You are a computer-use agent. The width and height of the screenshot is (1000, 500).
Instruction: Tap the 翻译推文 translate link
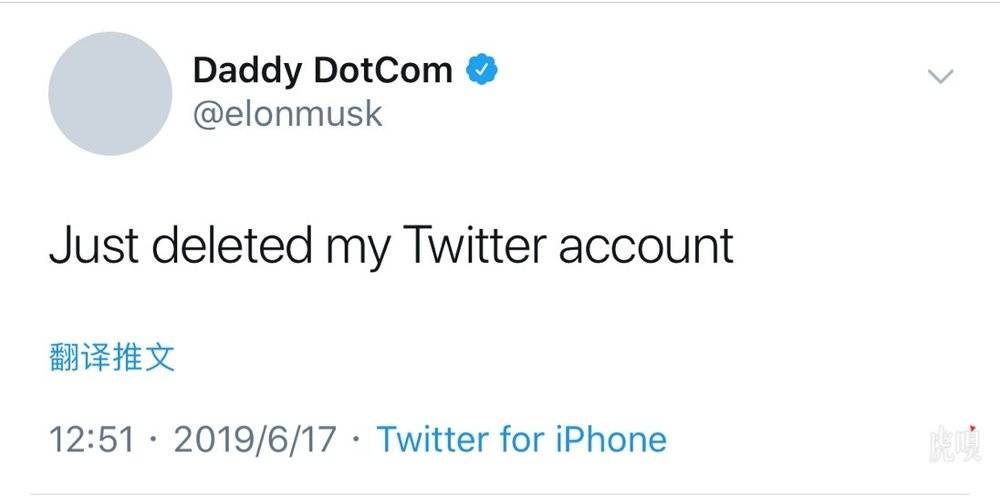pyautogui.click(x=112, y=358)
